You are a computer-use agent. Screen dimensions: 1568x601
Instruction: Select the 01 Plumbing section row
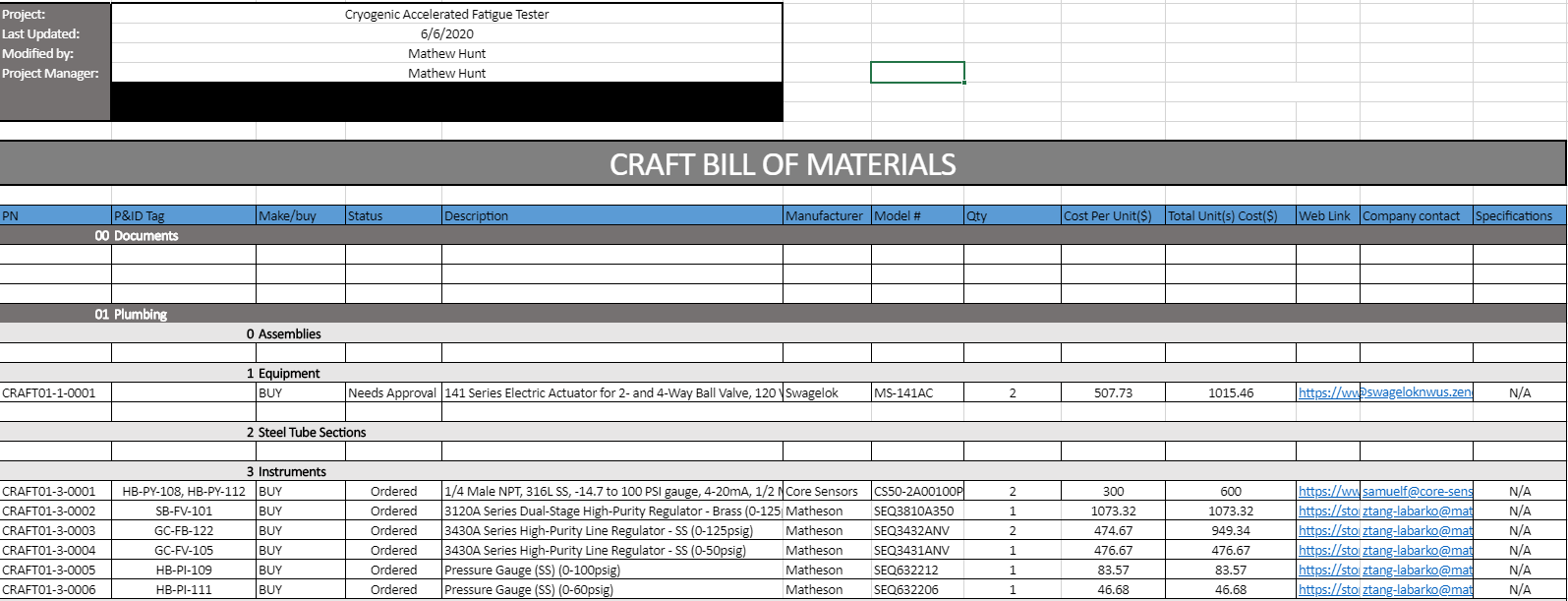[132, 314]
